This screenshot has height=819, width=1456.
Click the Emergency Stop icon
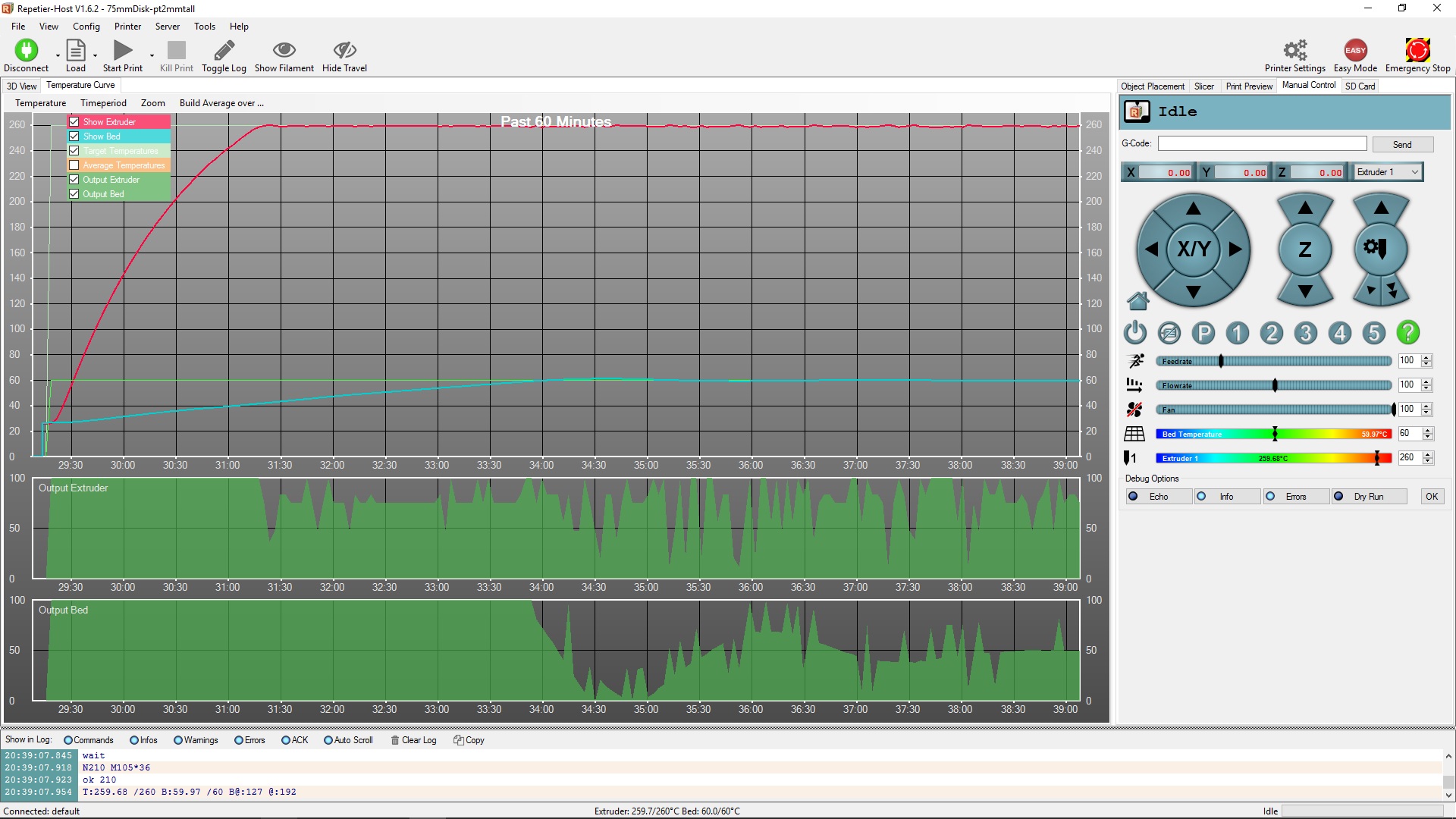(x=1417, y=51)
